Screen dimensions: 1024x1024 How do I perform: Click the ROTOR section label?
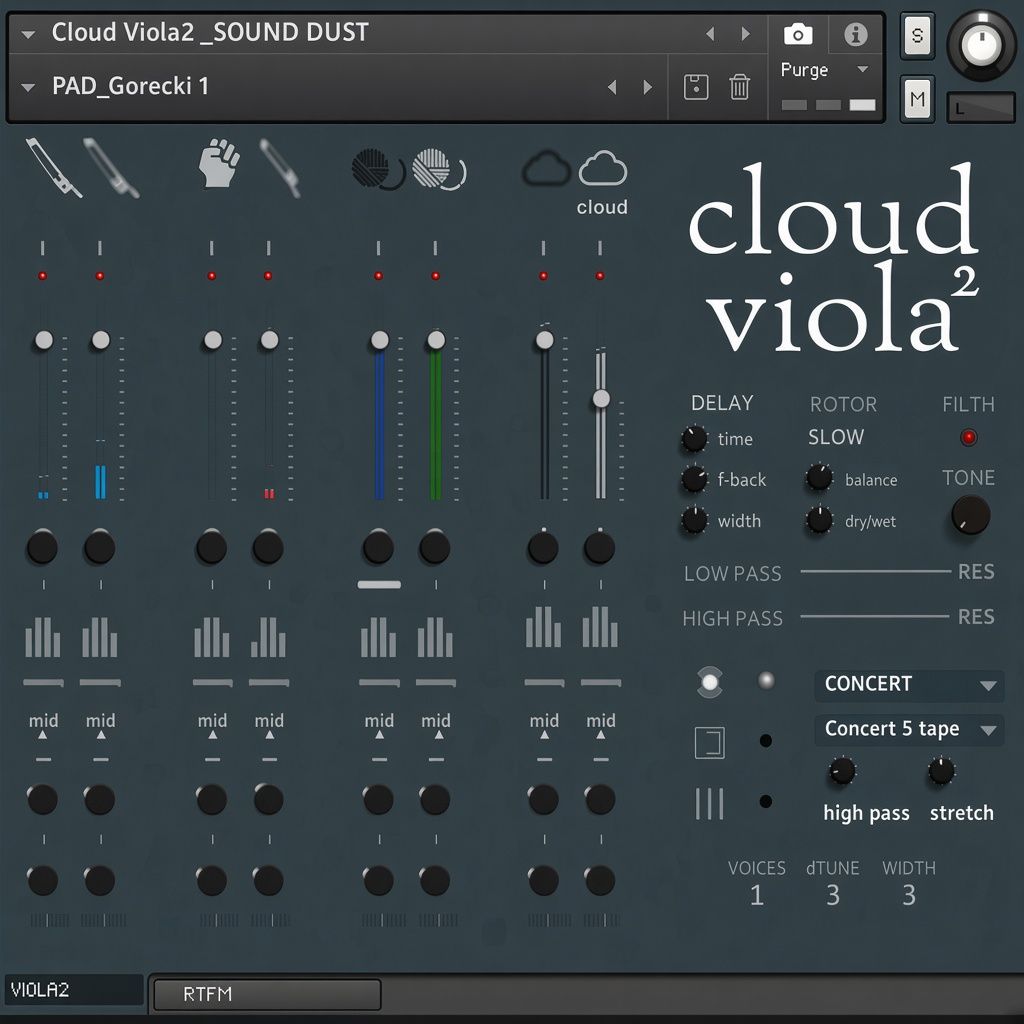pos(843,404)
